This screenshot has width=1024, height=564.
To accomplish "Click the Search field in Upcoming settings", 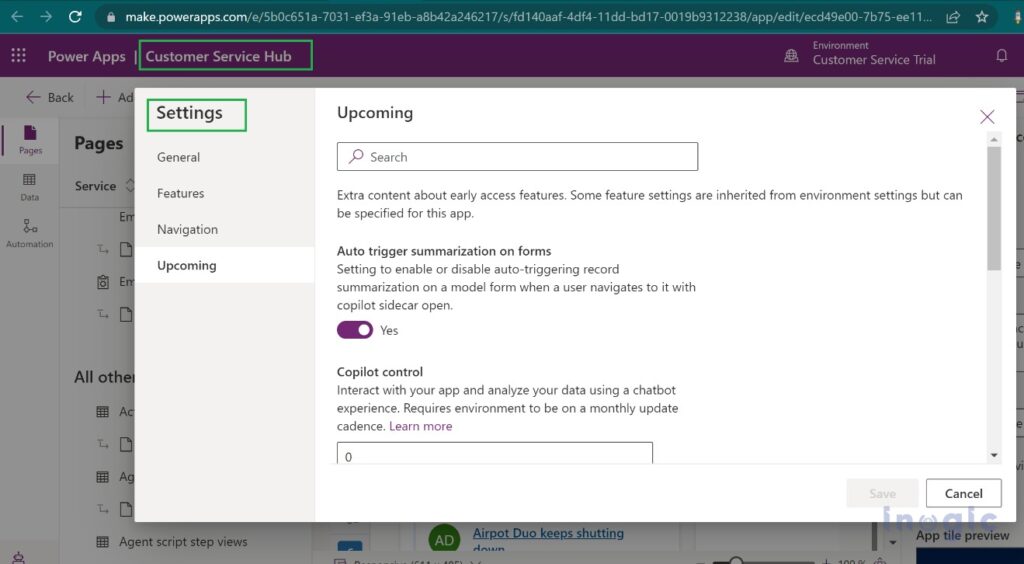I will [517, 157].
